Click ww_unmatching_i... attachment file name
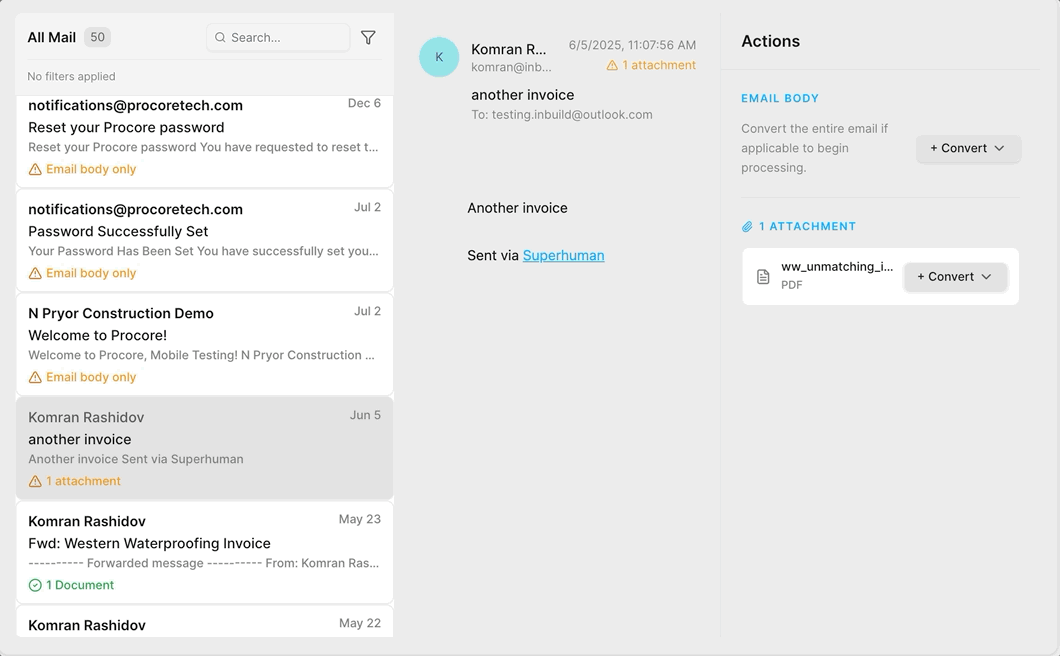 click(x=837, y=266)
